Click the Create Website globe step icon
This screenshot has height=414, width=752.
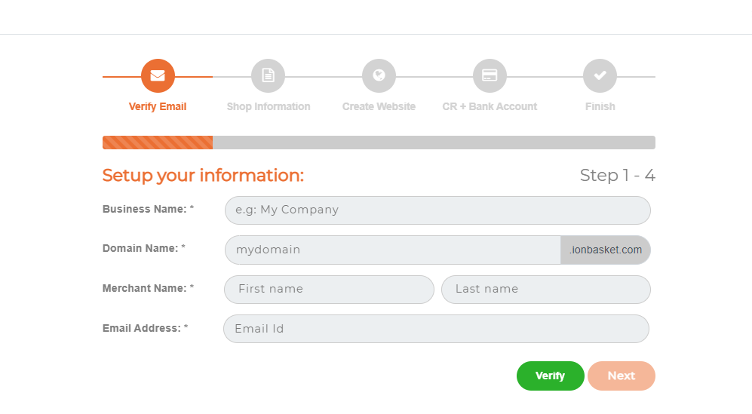click(379, 76)
